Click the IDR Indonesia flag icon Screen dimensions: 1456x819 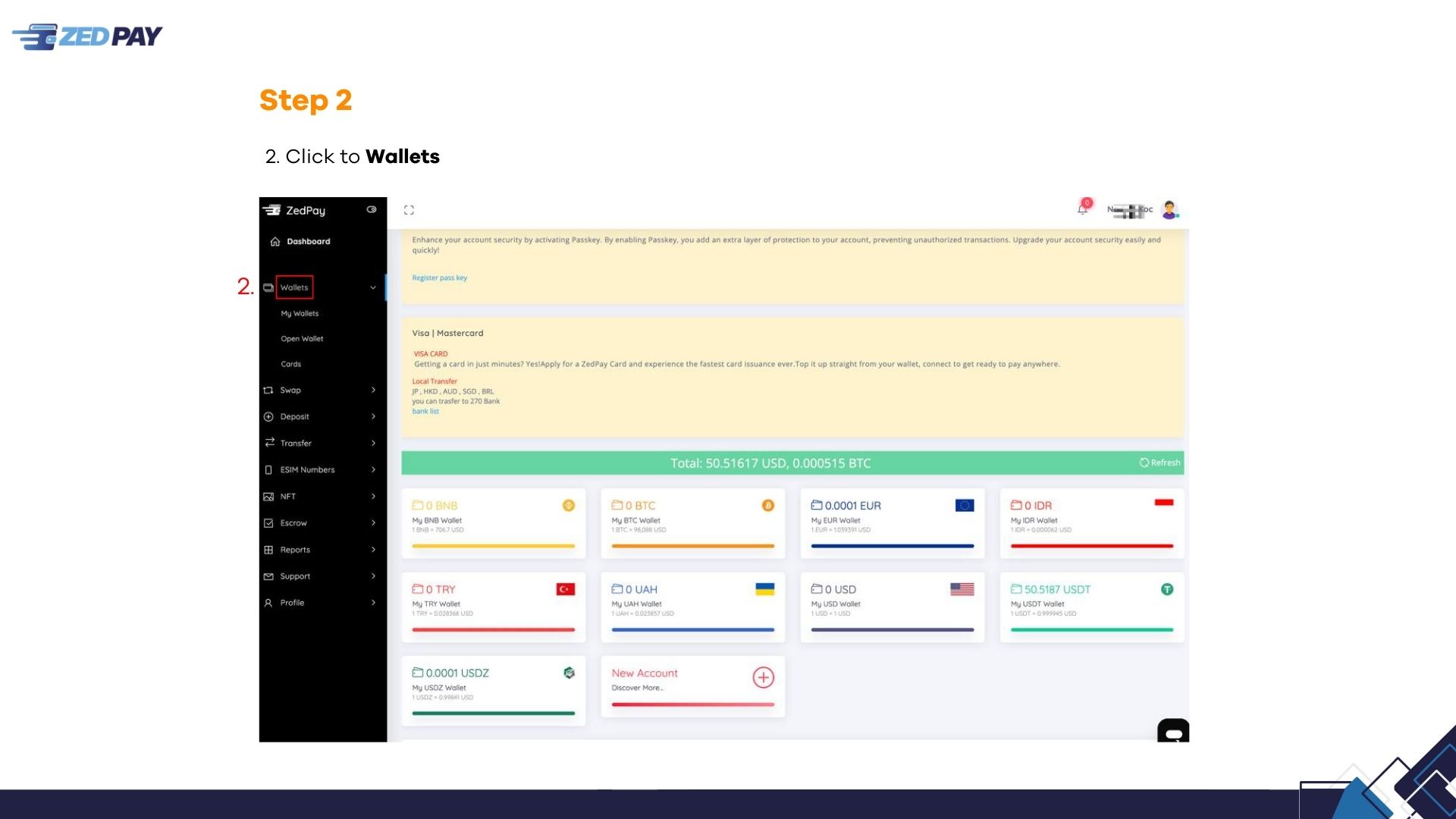point(1164,503)
